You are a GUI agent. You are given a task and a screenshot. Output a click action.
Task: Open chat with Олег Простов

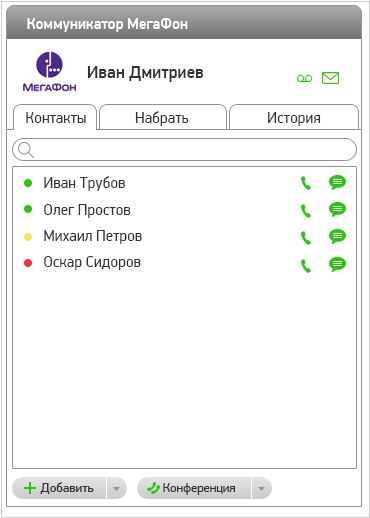pyautogui.click(x=337, y=209)
